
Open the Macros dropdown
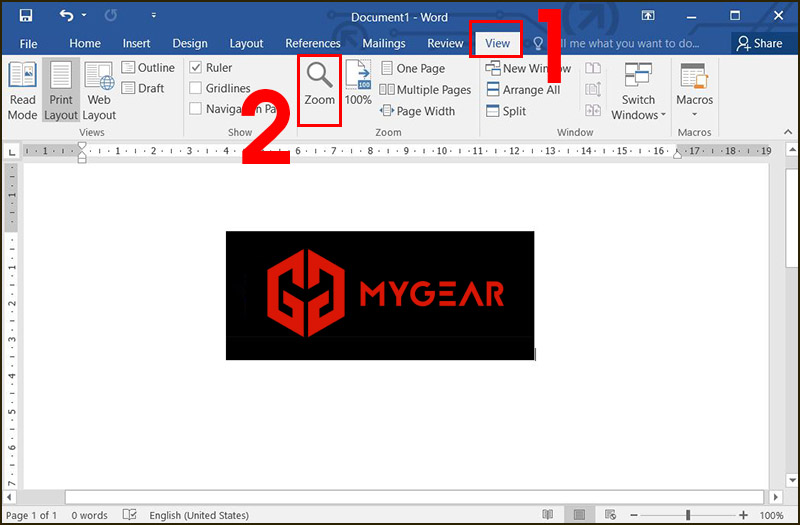pyautogui.click(x=694, y=89)
